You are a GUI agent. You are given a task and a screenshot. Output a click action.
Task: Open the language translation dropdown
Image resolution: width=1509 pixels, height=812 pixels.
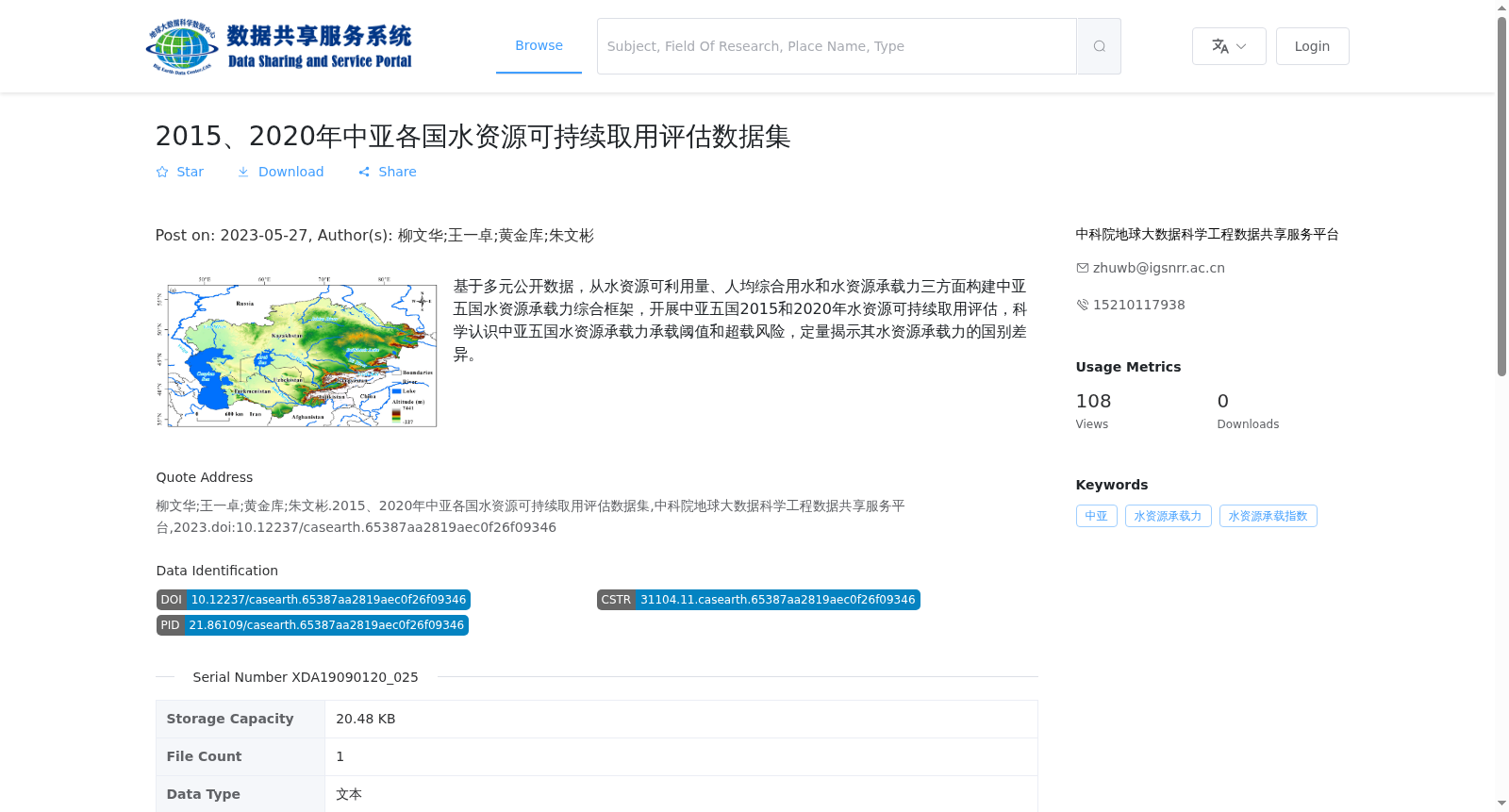(1229, 46)
